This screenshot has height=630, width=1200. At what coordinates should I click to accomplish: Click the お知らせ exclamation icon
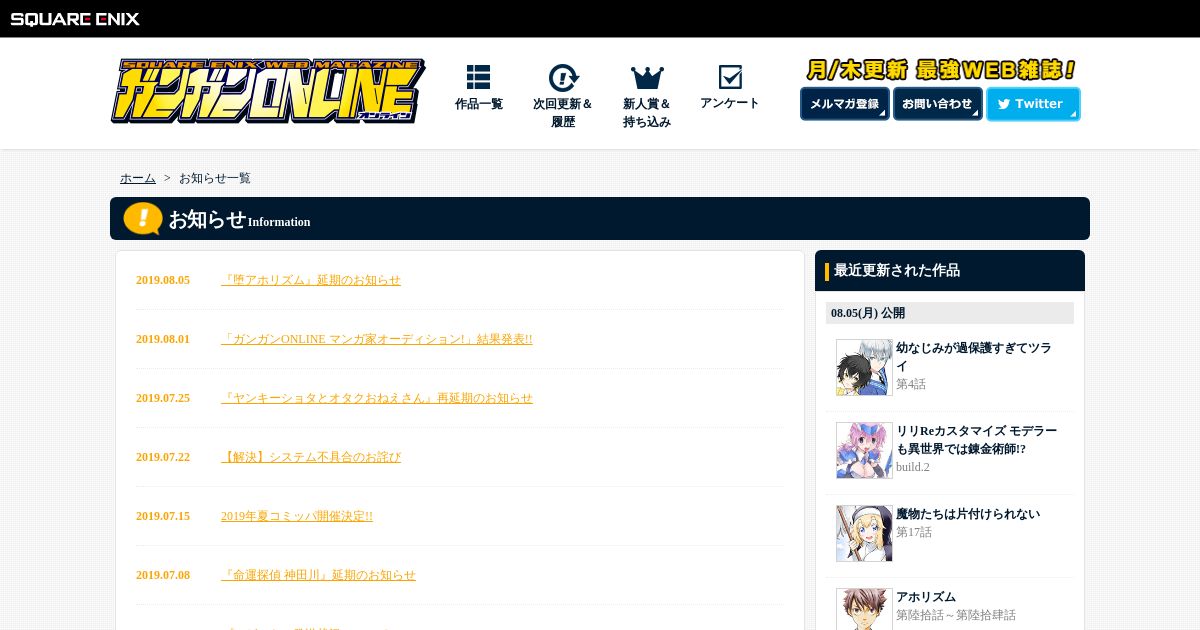click(143, 218)
